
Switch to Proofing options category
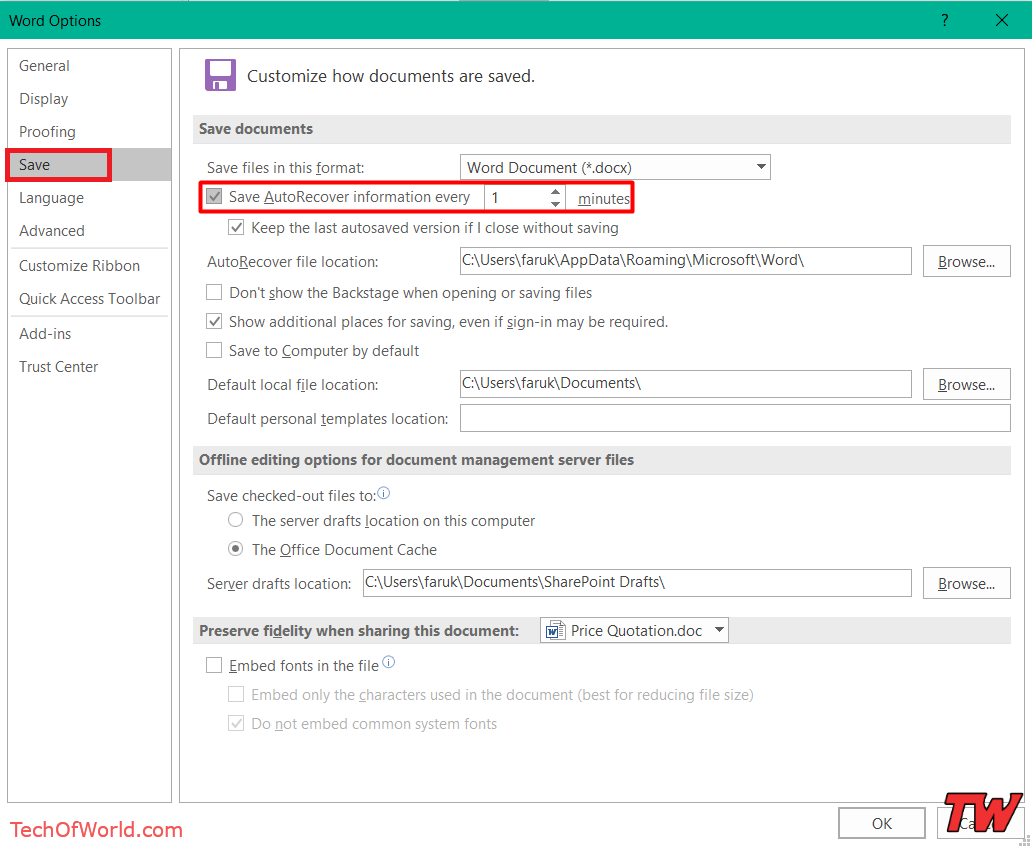click(x=47, y=132)
